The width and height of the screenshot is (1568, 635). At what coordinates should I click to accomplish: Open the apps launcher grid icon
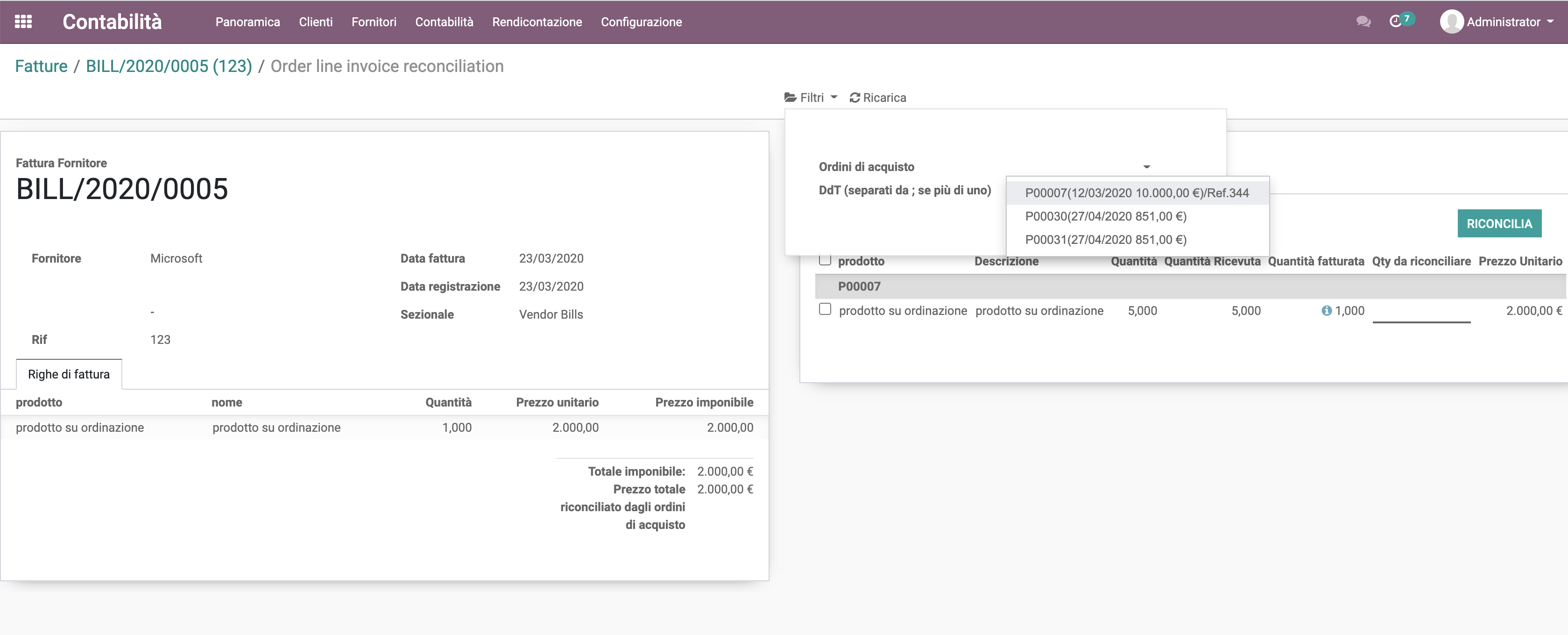pos(23,22)
